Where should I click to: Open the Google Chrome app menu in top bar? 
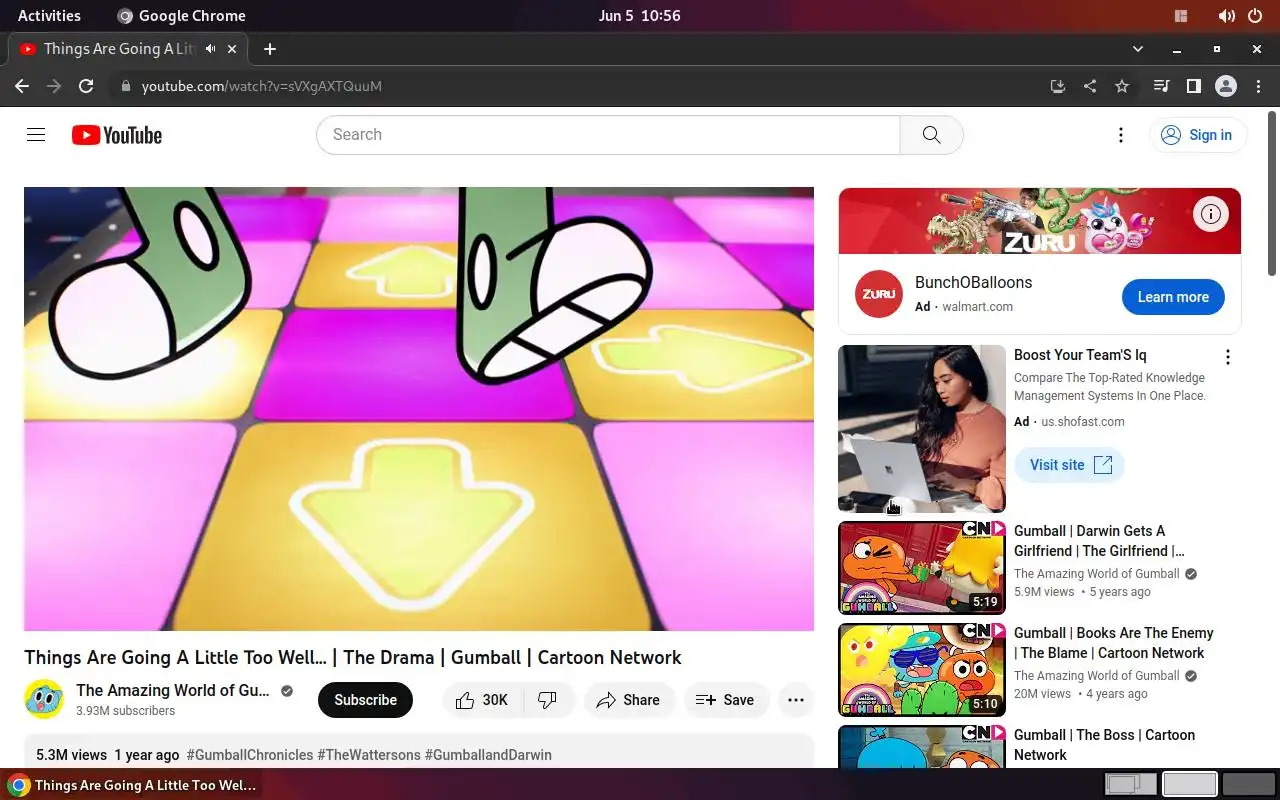click(181, 16)
